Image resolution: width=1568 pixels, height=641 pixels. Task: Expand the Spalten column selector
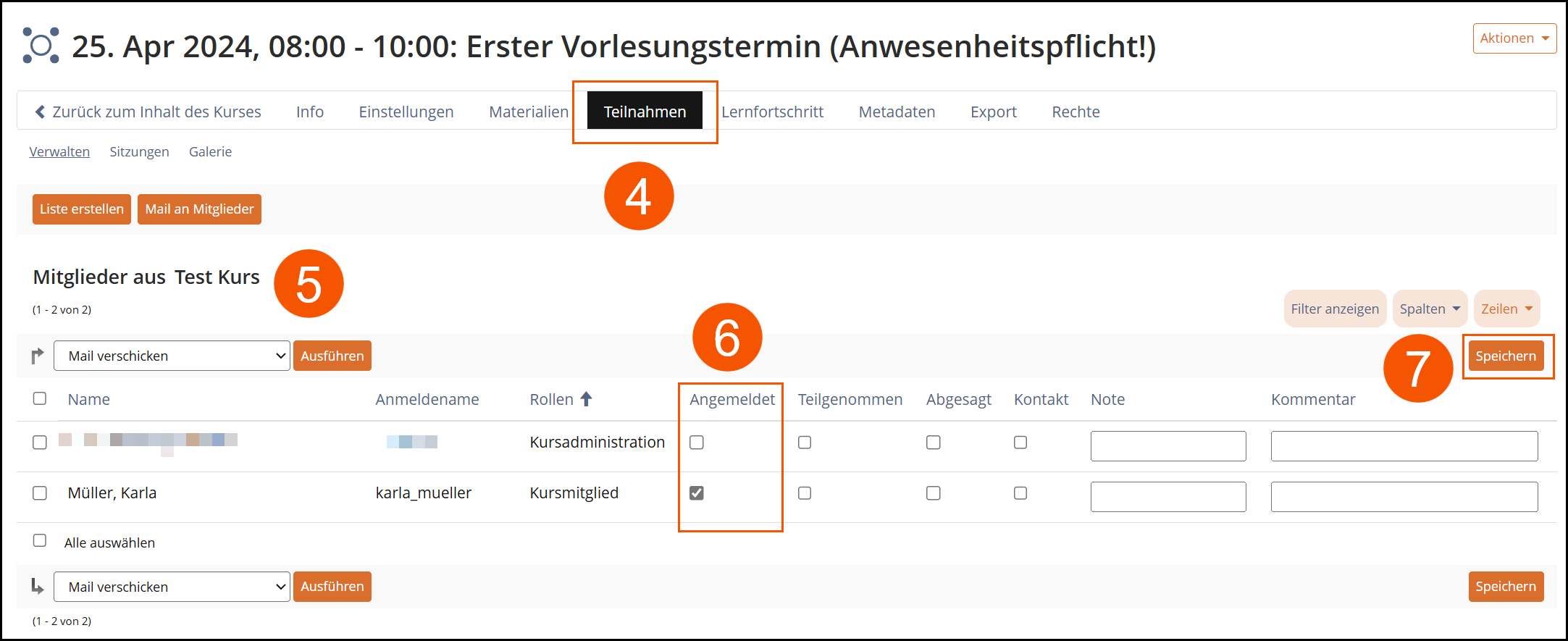coord(1429,309)
